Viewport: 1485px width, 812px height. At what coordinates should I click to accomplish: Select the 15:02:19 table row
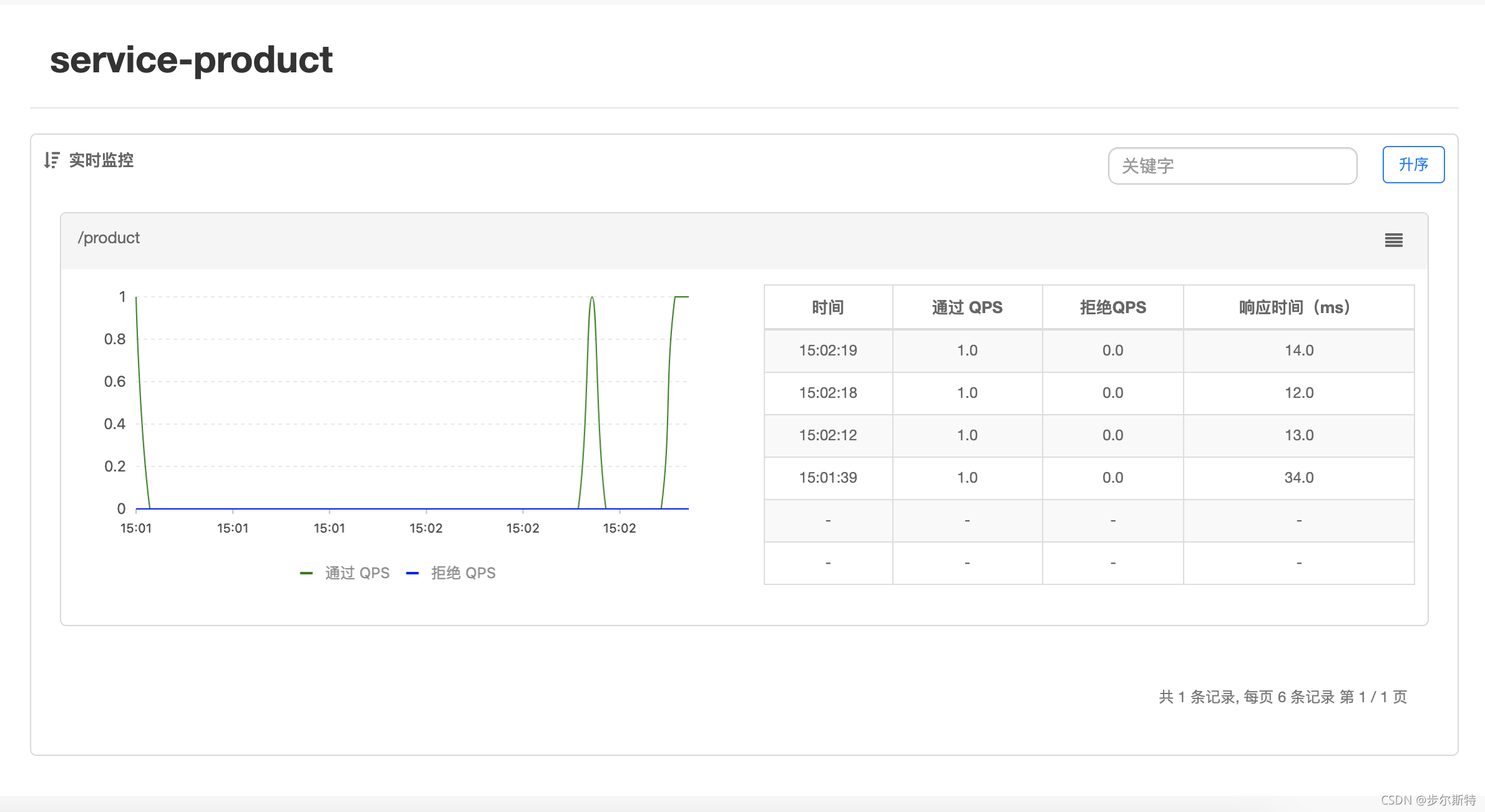click(828, 350)
